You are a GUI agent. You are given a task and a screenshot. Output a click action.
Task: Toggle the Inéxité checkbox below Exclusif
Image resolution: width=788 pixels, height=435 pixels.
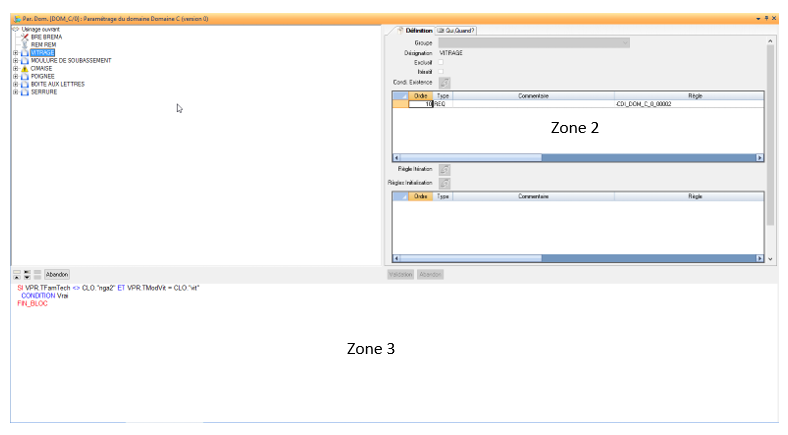441,71
